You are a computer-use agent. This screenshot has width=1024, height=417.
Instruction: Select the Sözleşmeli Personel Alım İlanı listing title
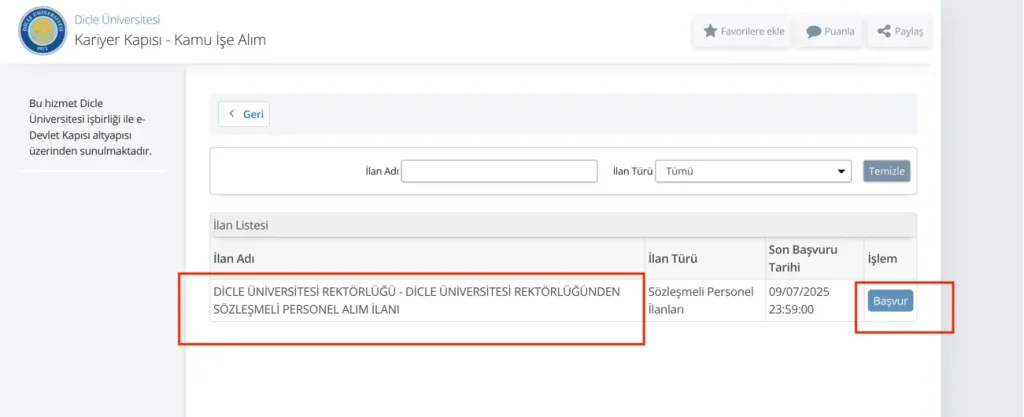click(x=416, y=300)
